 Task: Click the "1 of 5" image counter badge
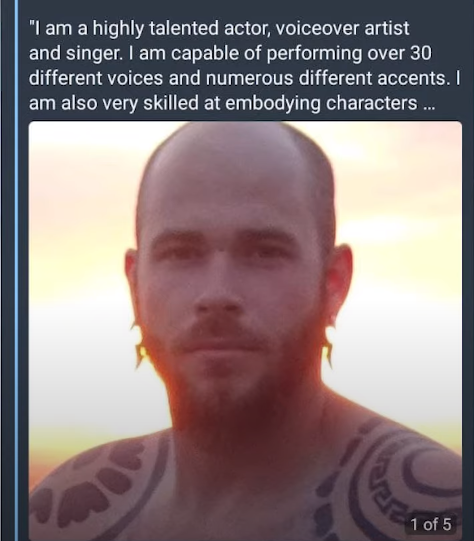click(430, 524)
